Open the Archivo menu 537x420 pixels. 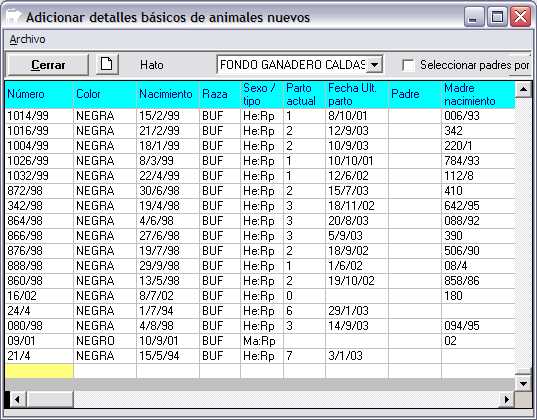pos(27,39)
